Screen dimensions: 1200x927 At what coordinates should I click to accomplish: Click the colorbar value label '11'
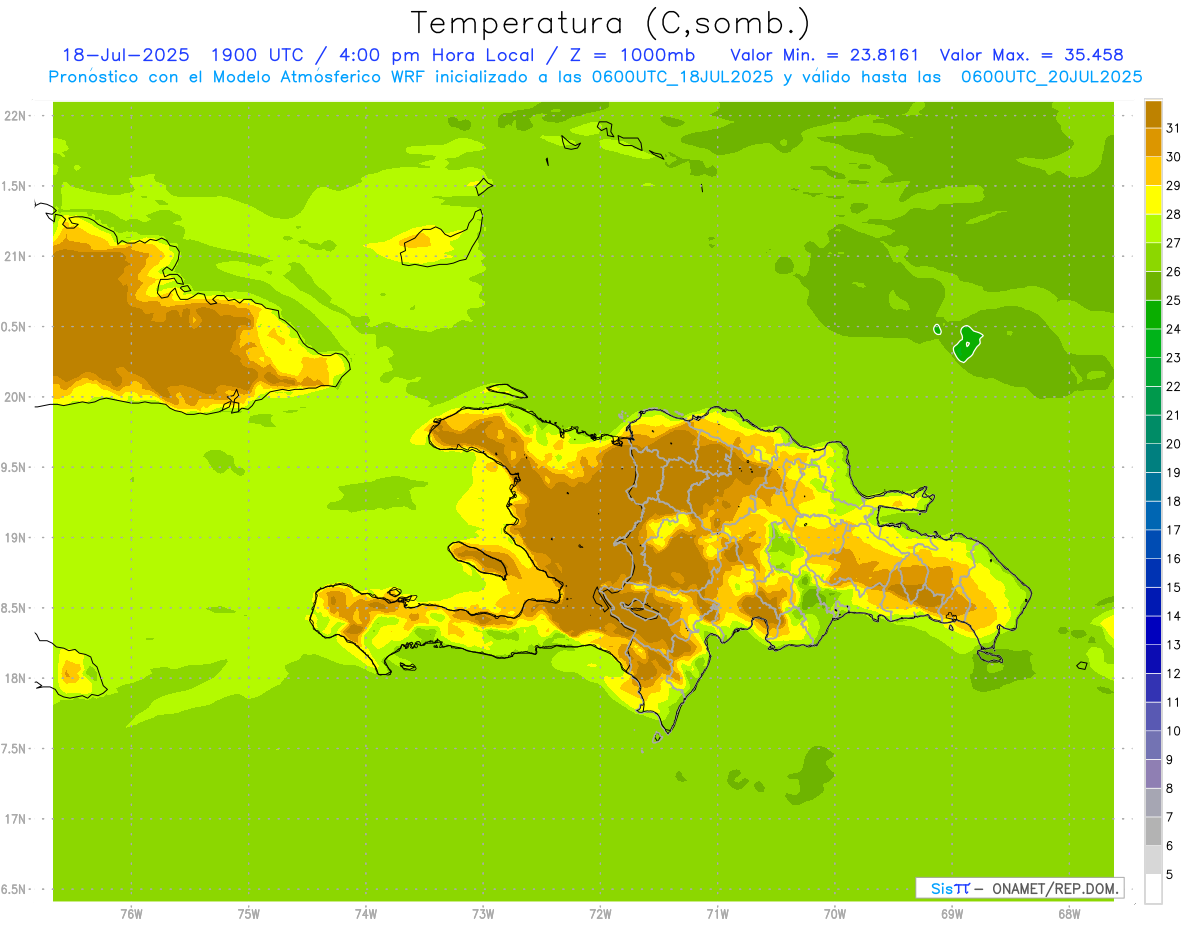click(x=1173, y=703)
